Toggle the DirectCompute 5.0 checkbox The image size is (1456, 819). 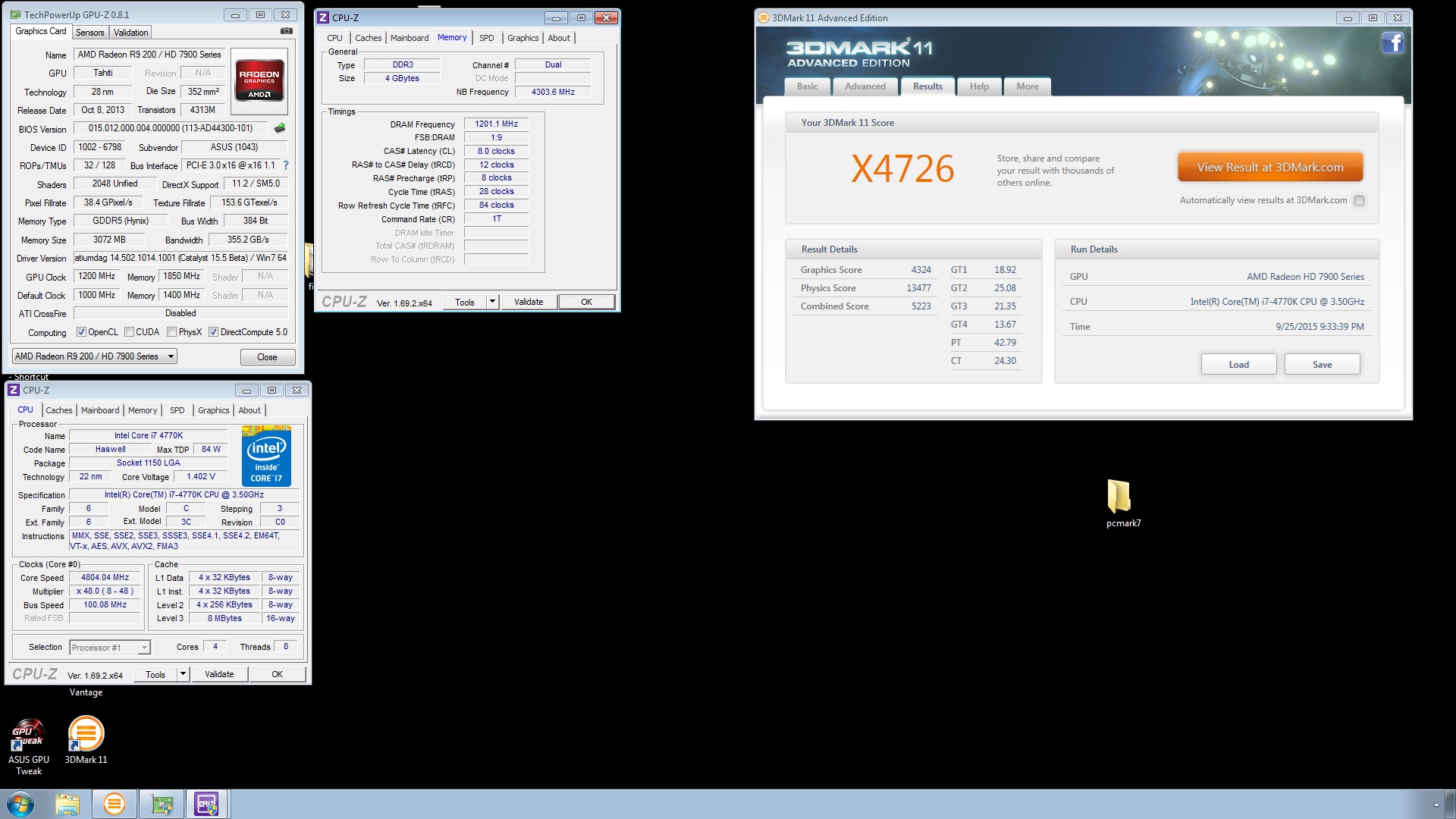[214, 332]
